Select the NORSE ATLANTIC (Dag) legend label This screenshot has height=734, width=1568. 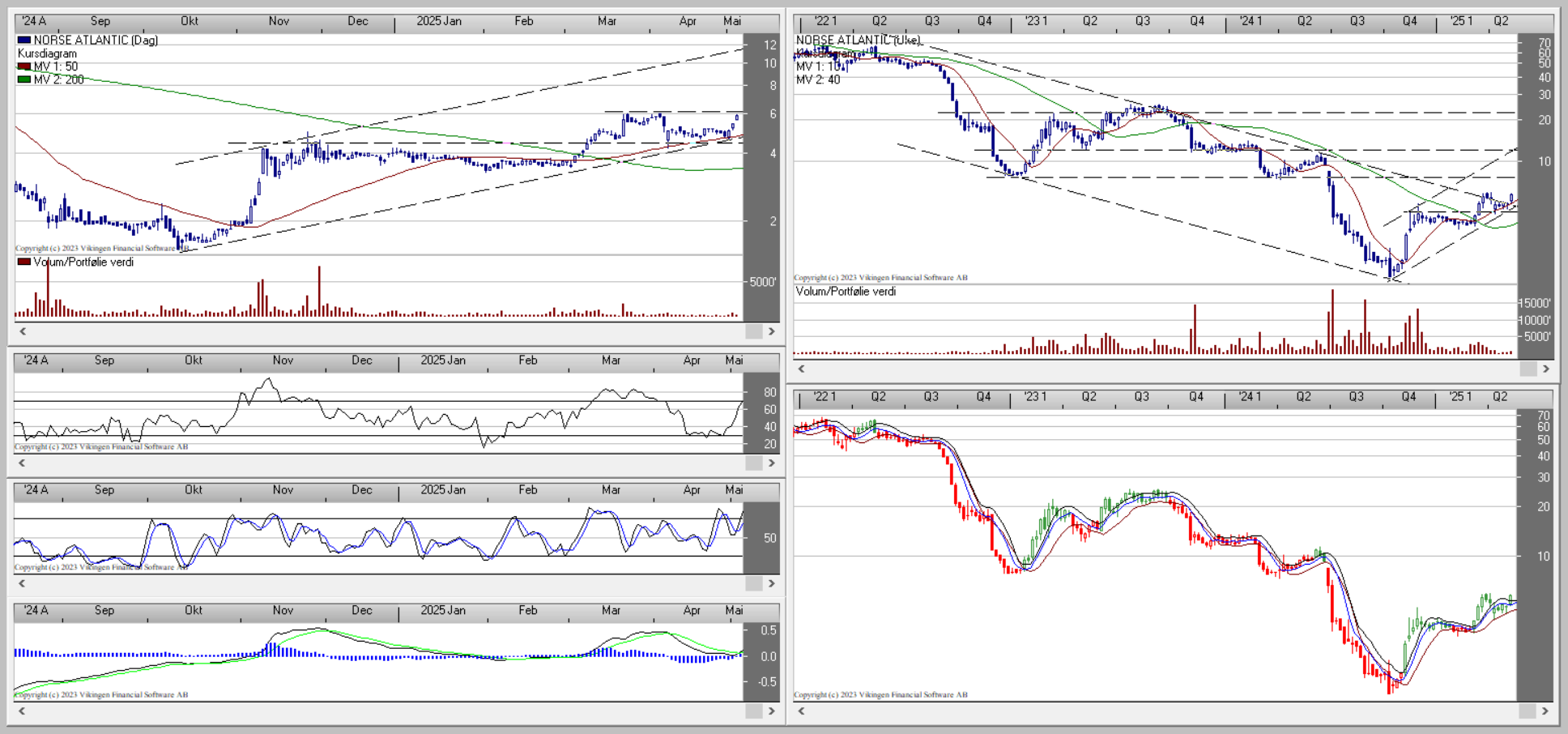pyautogui.click(x=96, y=40)
